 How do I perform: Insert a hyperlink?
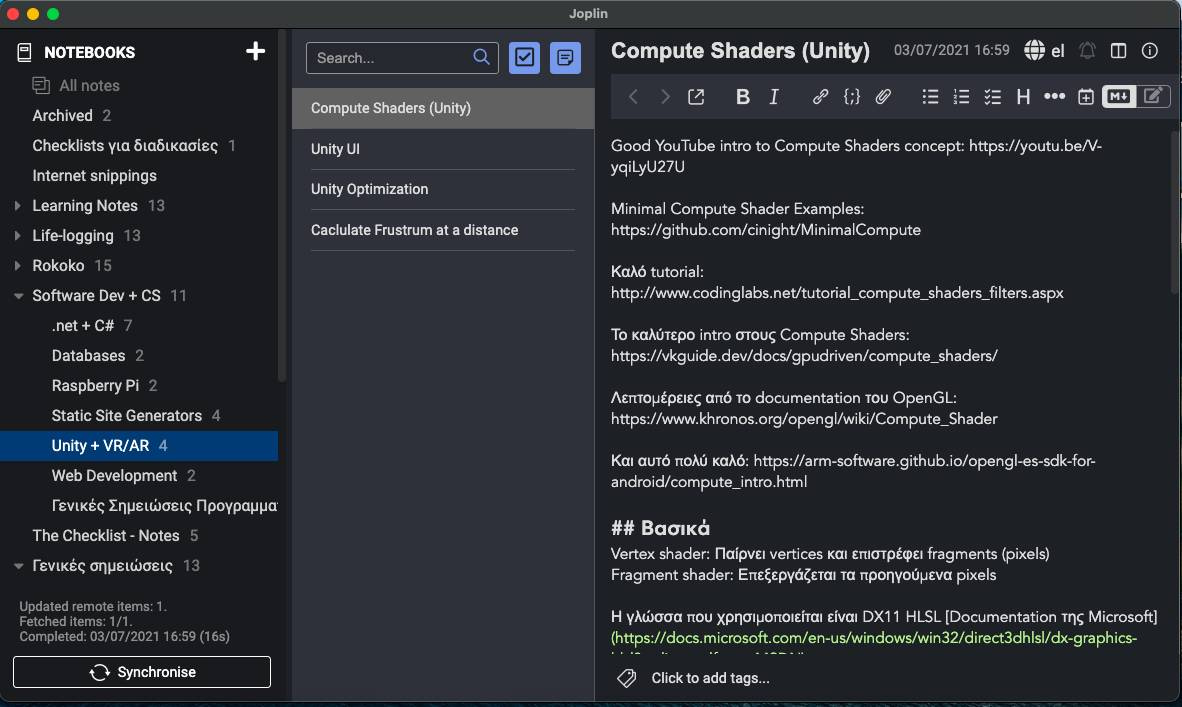(820, 96)
